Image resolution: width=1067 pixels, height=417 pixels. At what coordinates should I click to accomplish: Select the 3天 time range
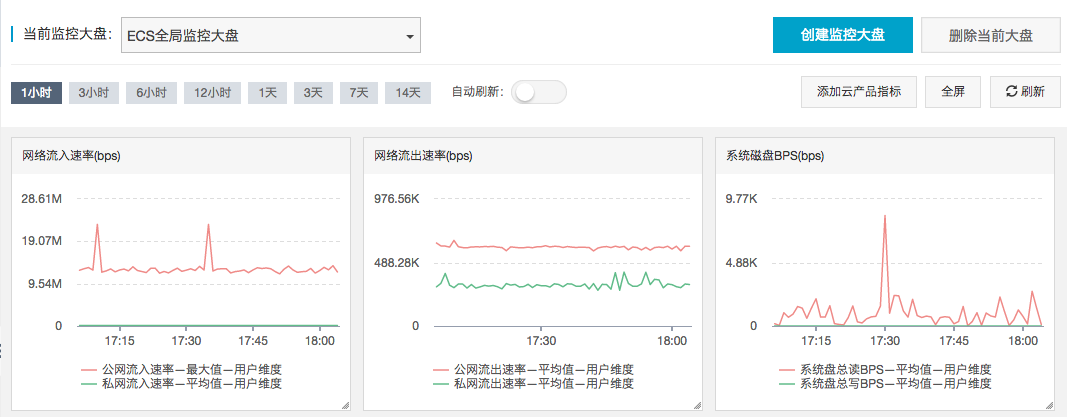pyautogui.click(x=313, y=93)
